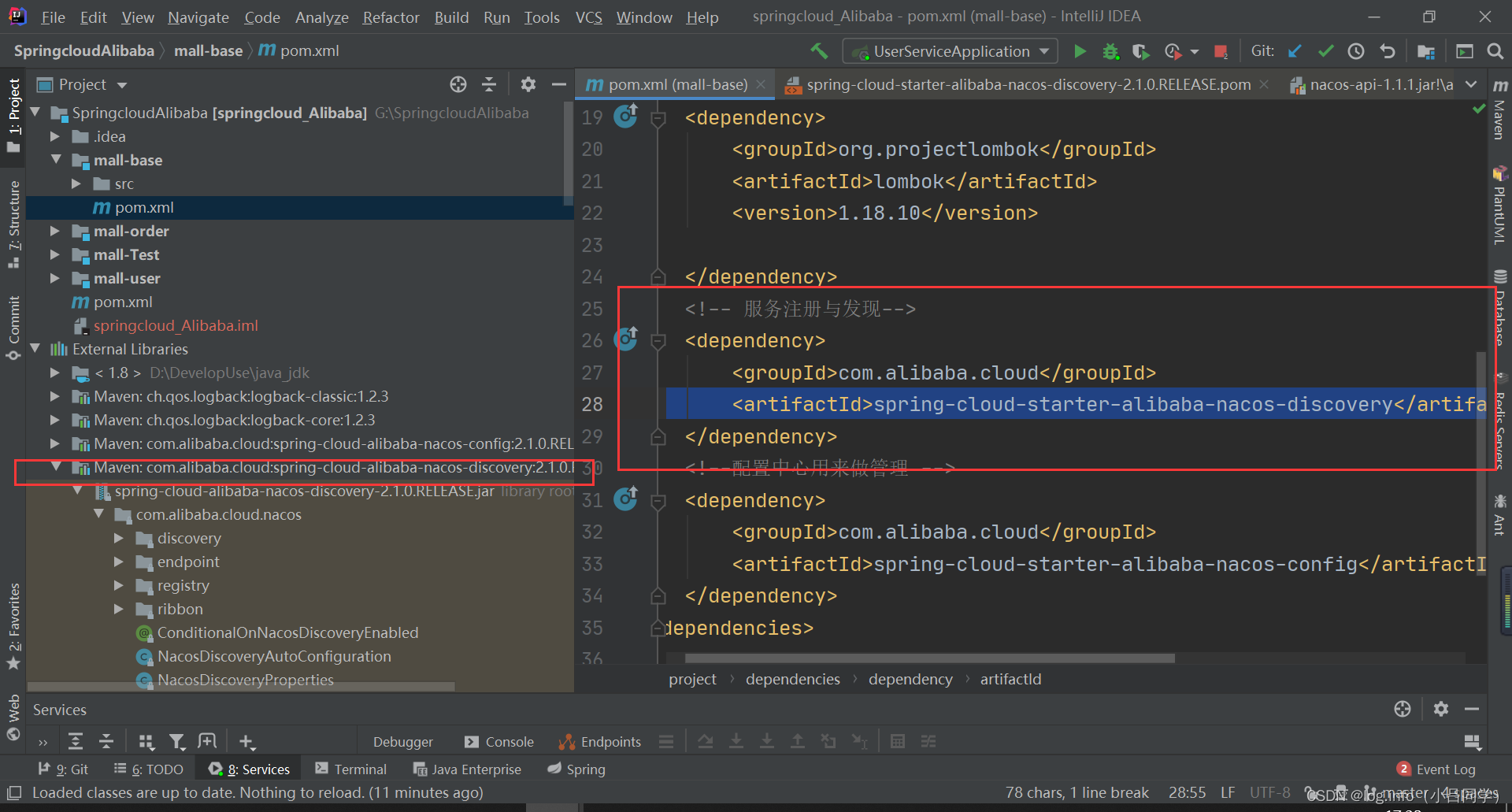Viewport: 1512px width, 812px height.
Task: Add service with plus icon
Action: (246, 741)
